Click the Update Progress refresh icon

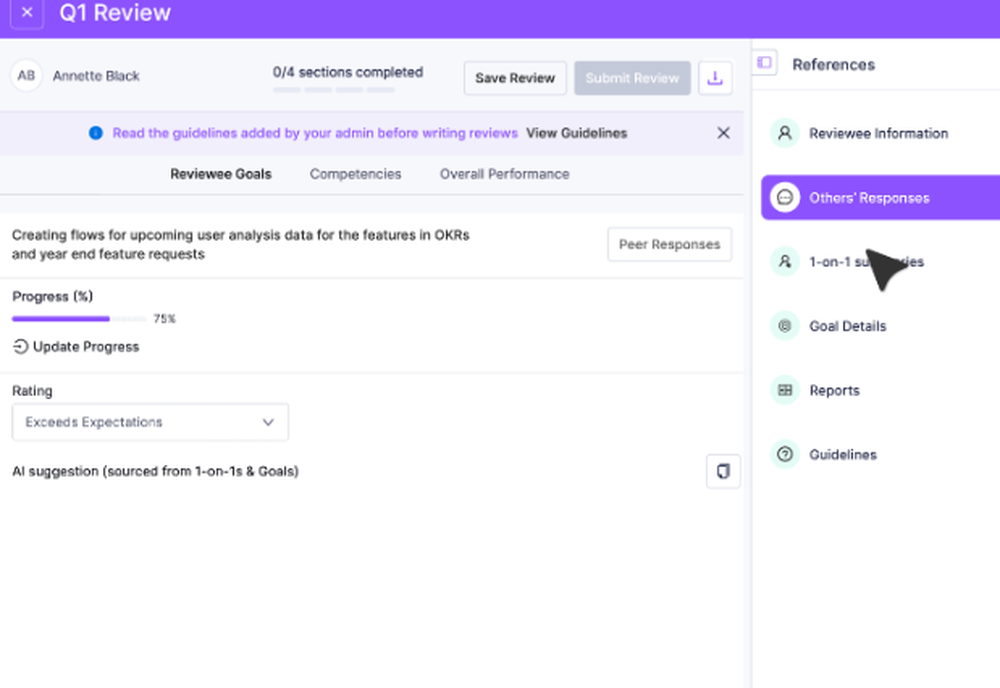(19, 347)
